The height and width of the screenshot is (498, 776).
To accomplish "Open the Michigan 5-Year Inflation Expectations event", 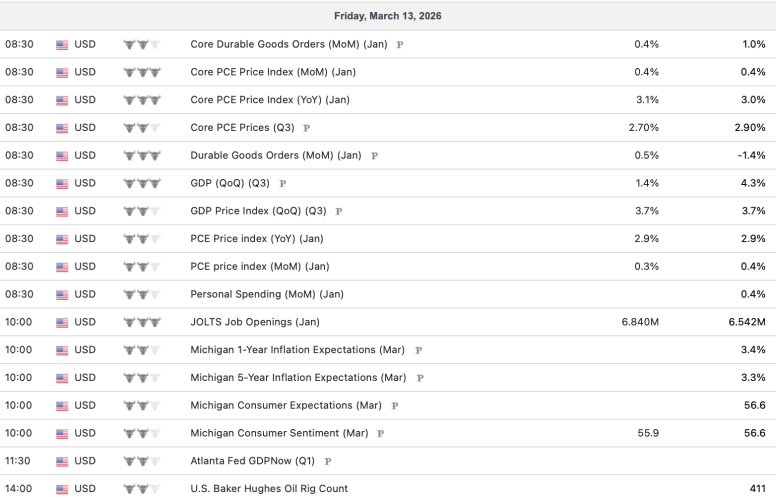I will click(x=298, y=378).
